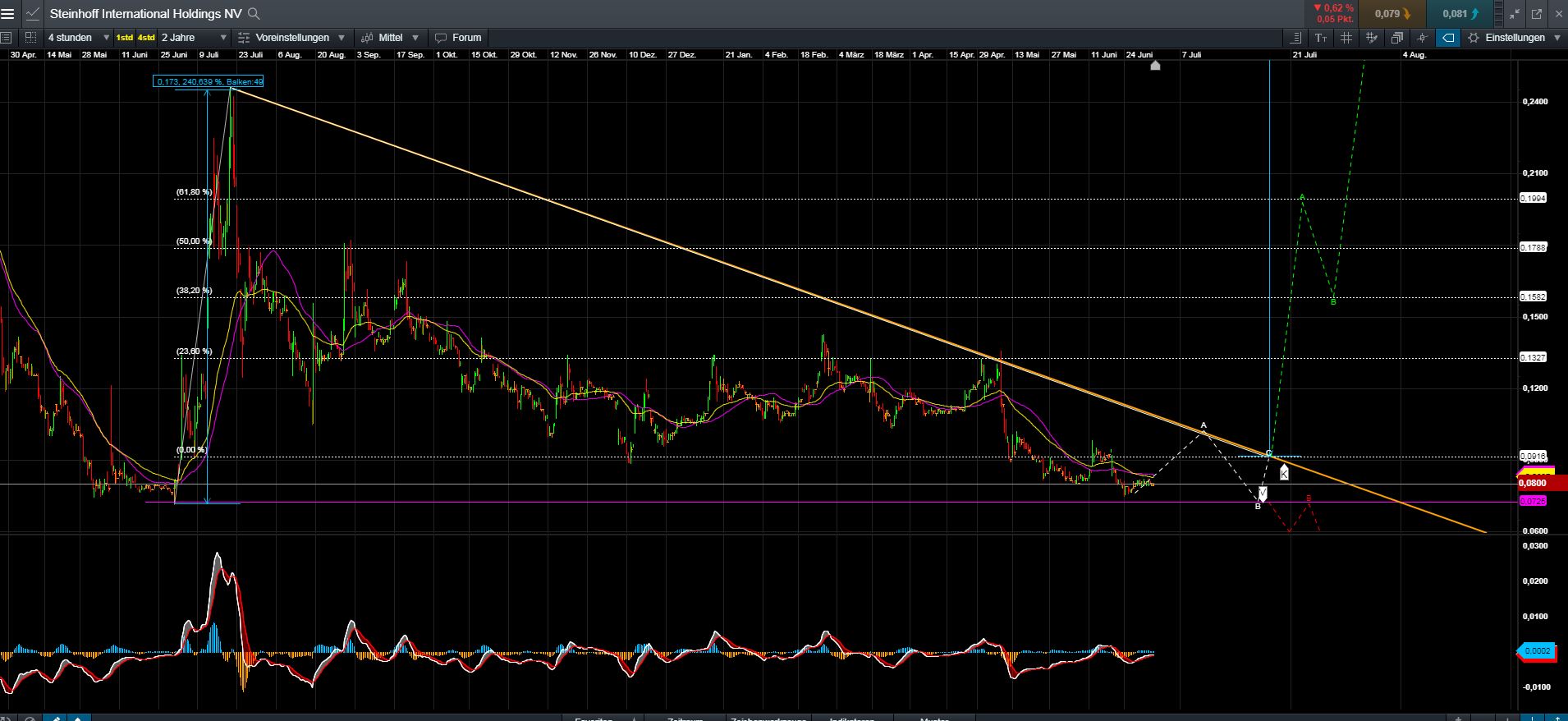Click the shrink chart arrows icon
Screen dimensions: 1568x721
pos(1515,14)
